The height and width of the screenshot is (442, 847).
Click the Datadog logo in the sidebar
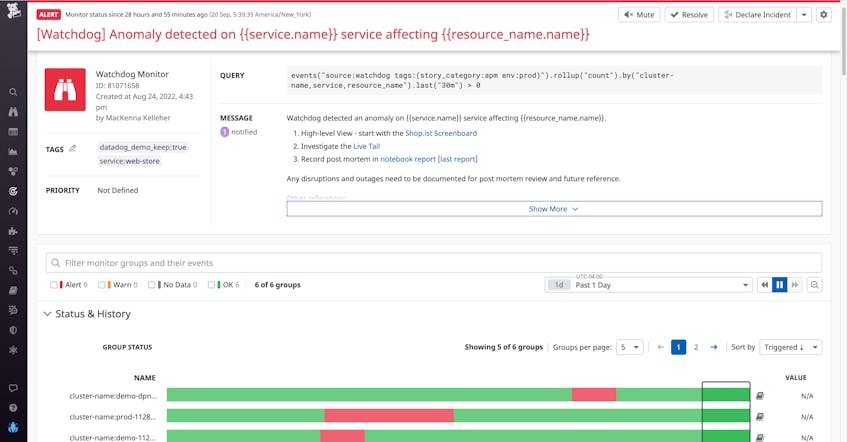(x=13, y=10)
